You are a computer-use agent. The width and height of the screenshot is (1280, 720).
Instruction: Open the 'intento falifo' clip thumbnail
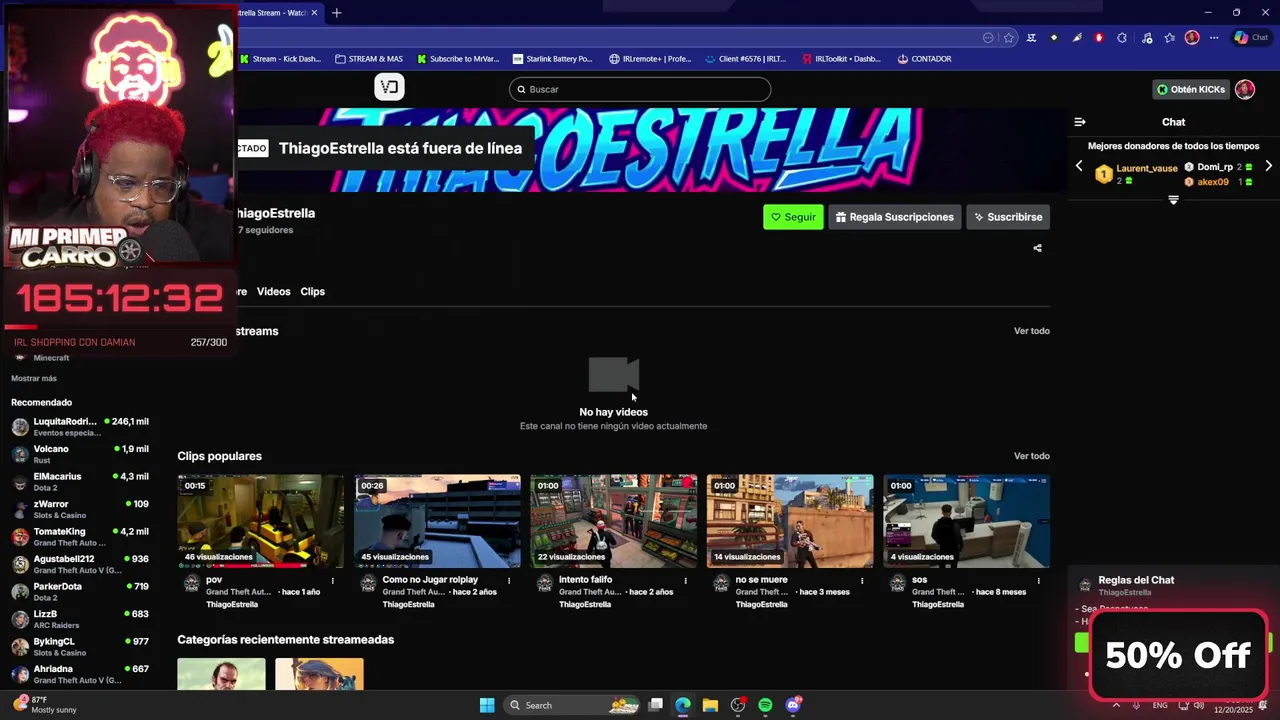(x=614, y=521)
